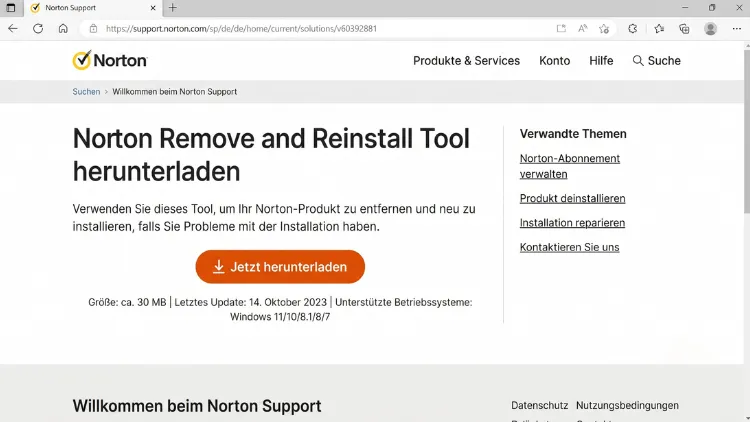The height and width of the screenshot is (422, 750).
Task: Open the browser home page icon
Action: click(63, 29)
